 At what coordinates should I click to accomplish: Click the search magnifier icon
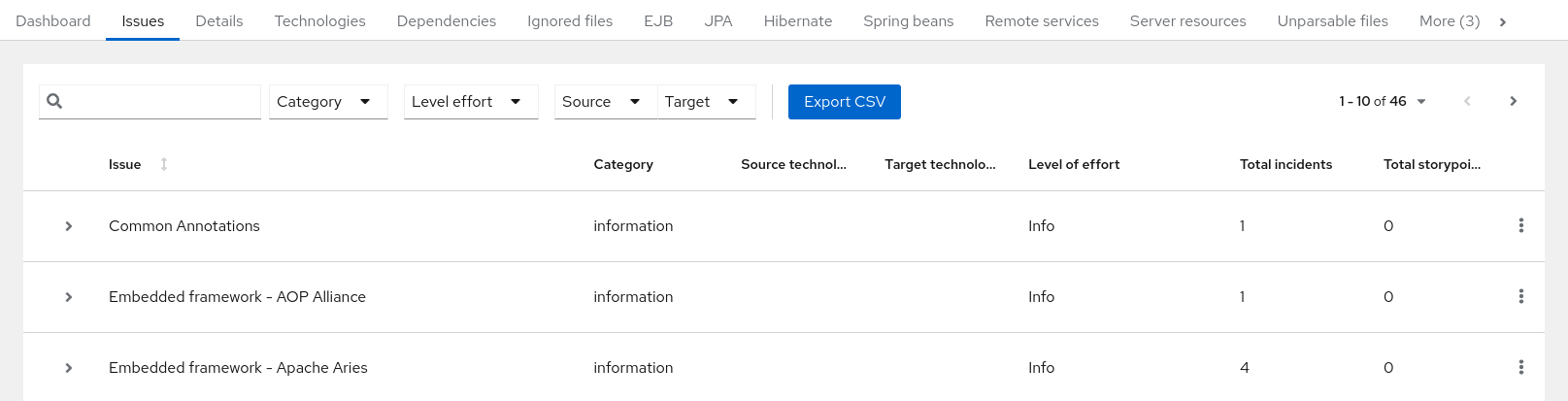(x=54, y=101)
